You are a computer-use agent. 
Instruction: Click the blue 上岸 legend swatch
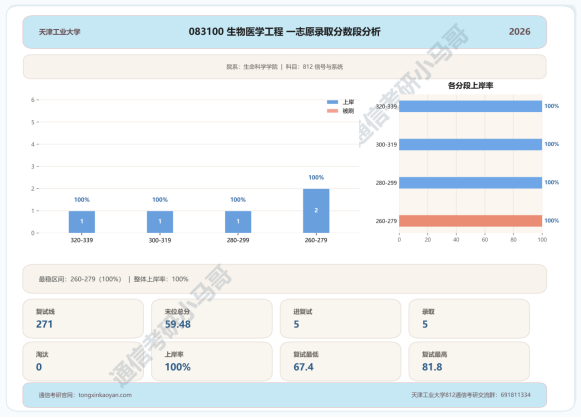pyautogui.click(x=332, y=102)
